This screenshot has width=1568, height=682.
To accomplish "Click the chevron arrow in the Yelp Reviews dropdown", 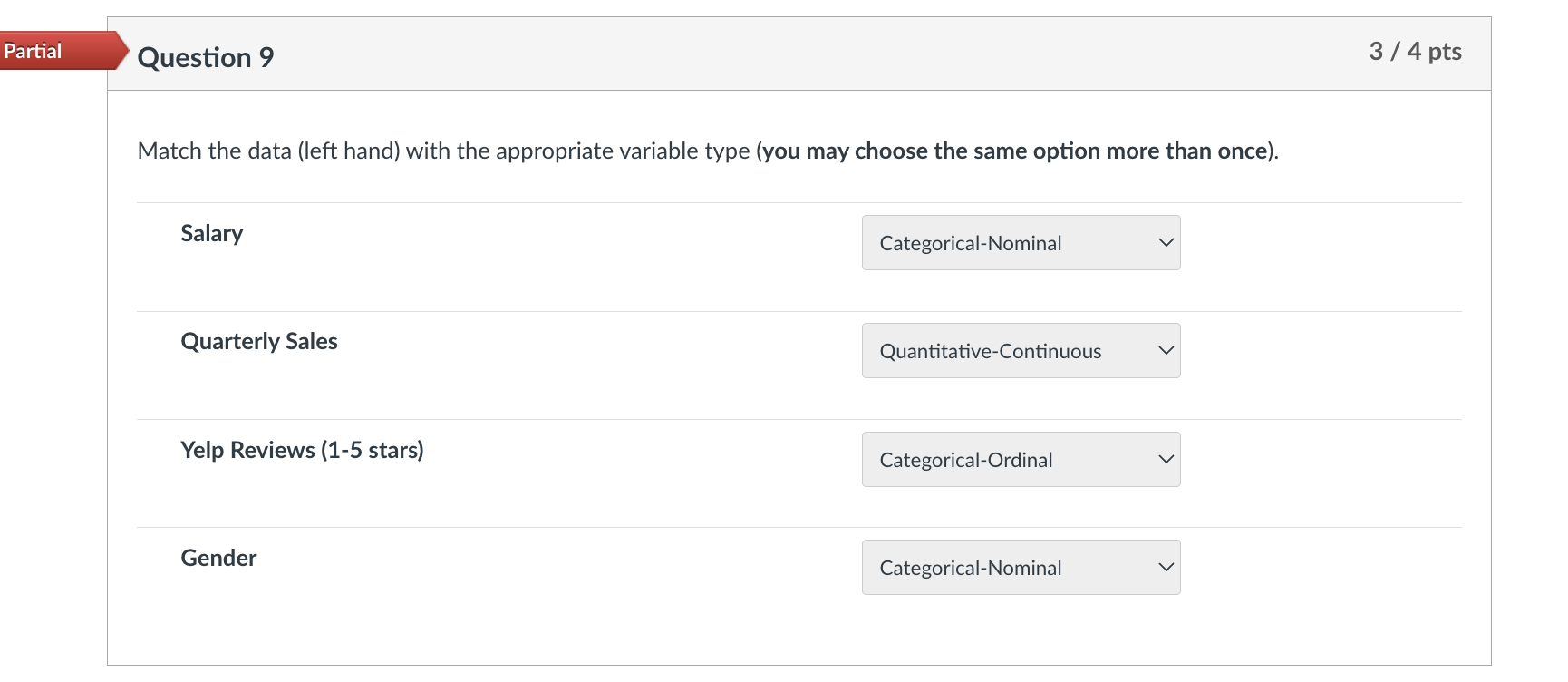I will tap(1166, 460).
